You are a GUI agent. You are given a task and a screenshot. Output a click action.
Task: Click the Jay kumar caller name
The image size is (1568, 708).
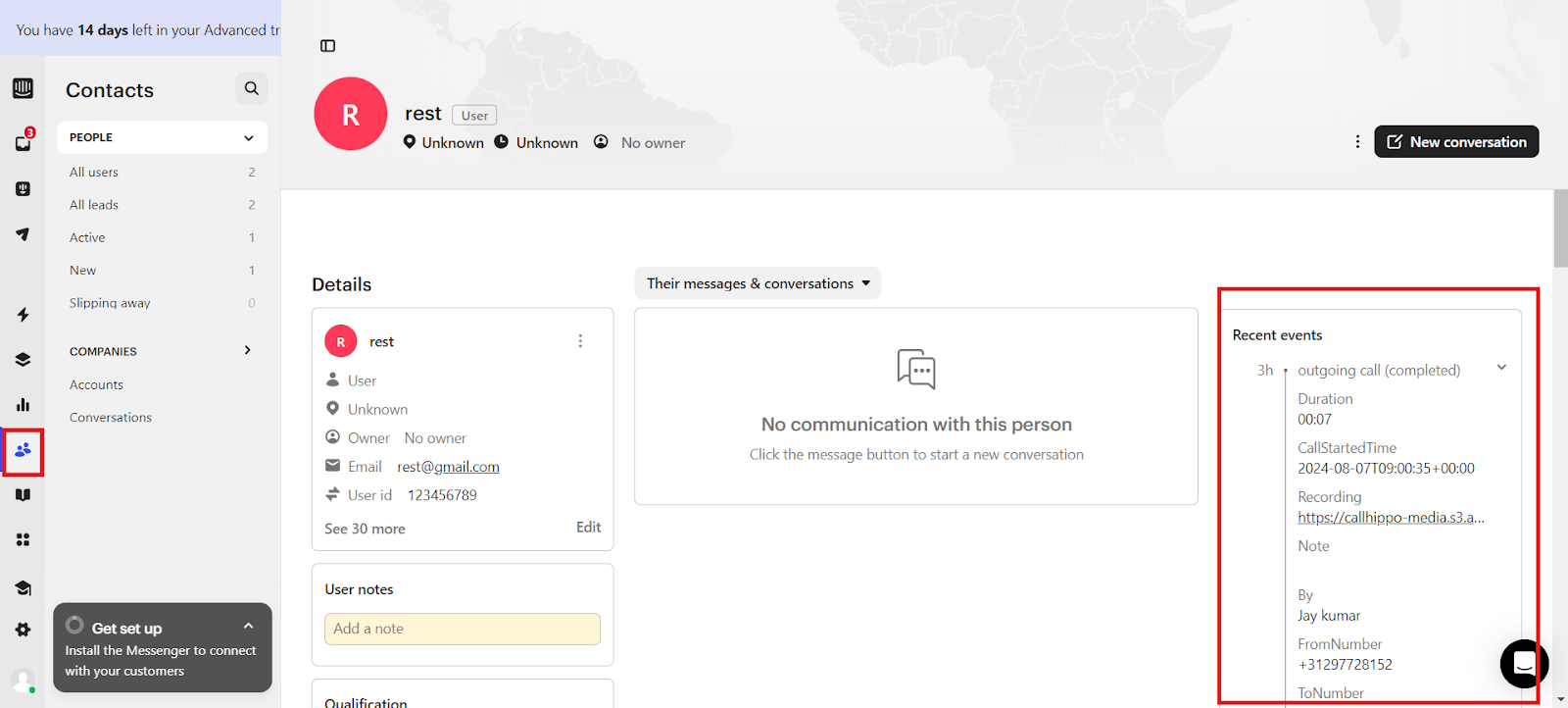[x=1329, y=616]
